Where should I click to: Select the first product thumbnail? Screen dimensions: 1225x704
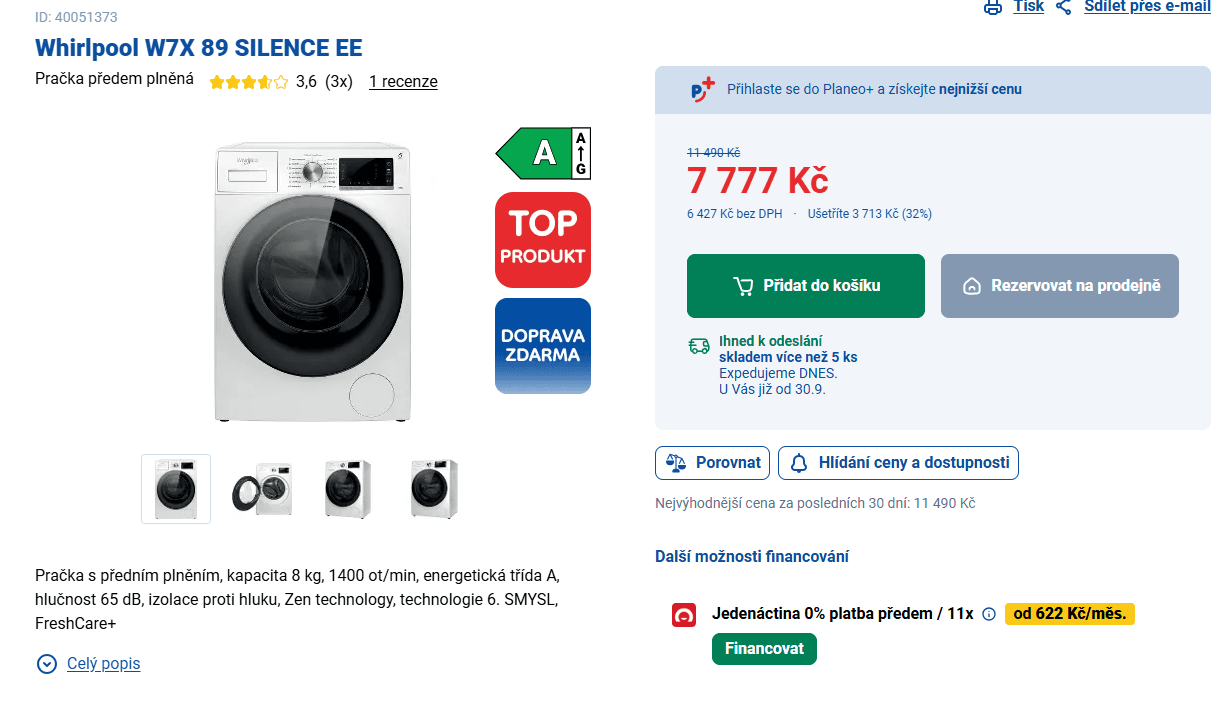[x=176, y=489]
